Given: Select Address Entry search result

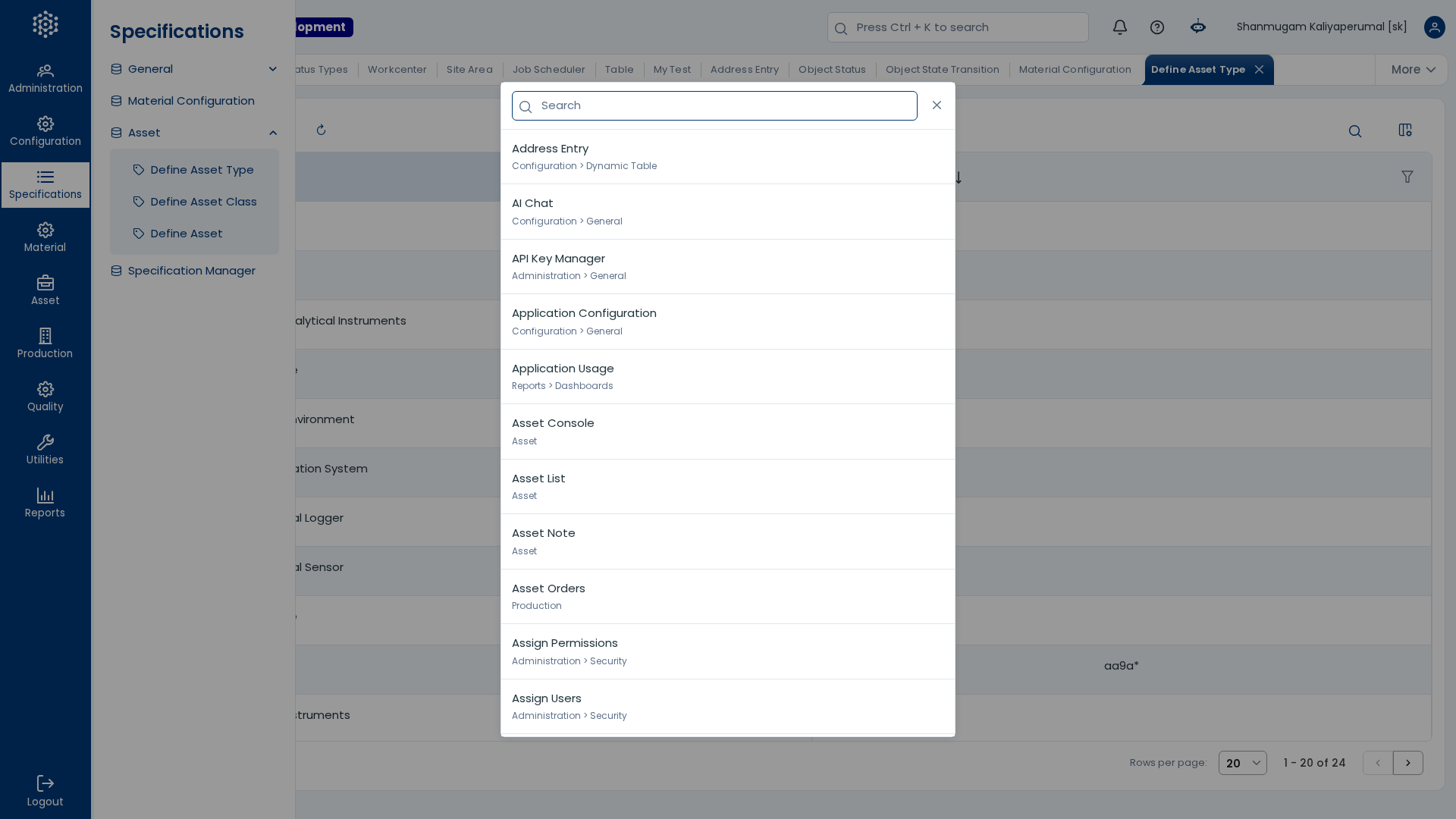Looking at the screenshot, I should tap(728, 157).
